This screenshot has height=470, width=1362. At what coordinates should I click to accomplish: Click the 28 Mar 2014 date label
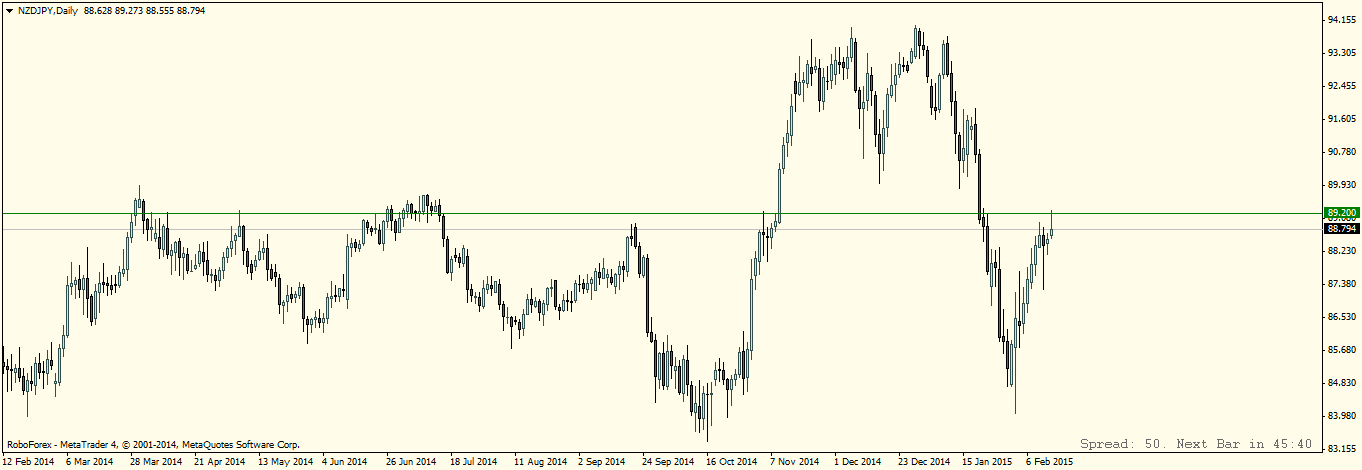click(x=156, y=462)
